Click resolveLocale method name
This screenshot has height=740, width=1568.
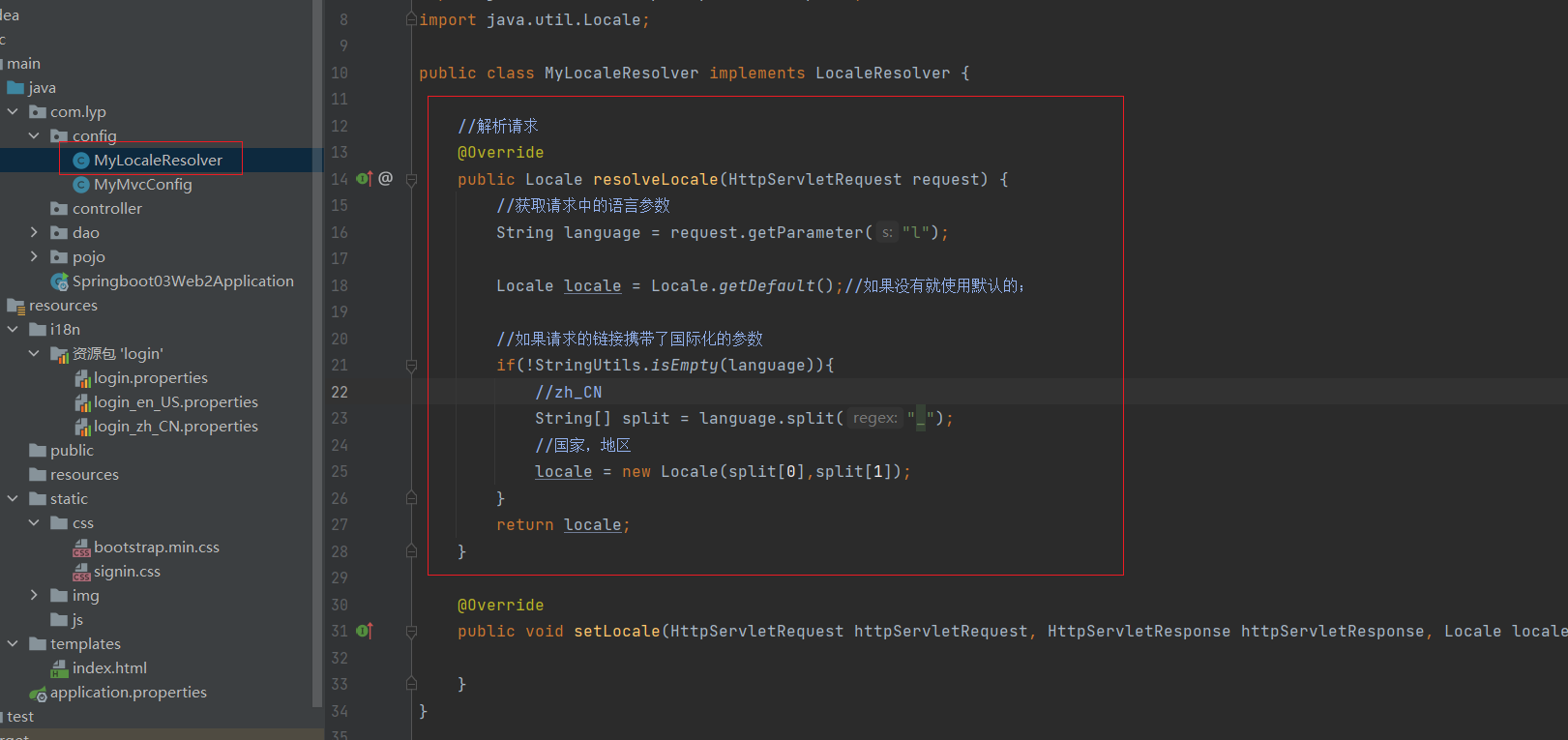[x=655, y=180]
